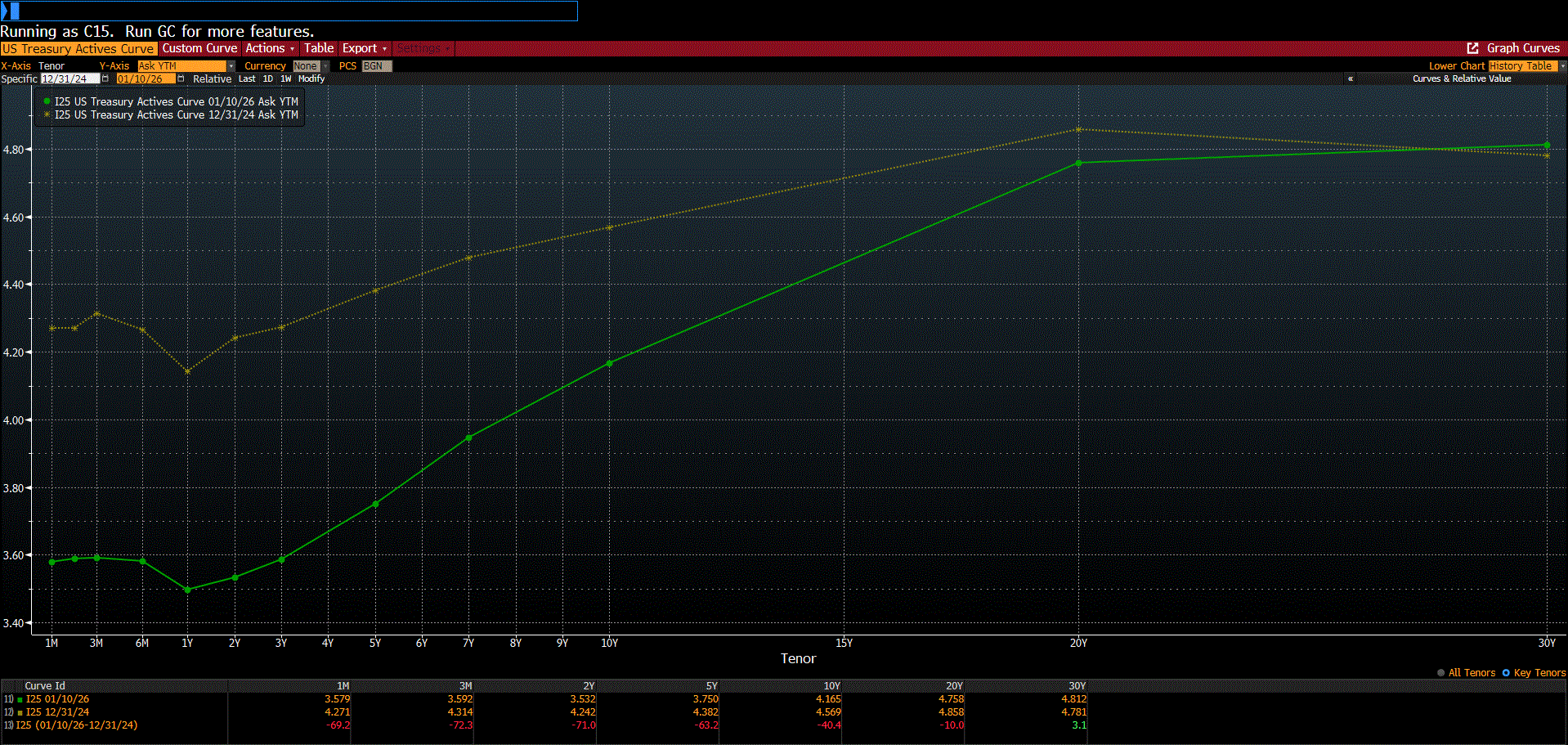Click green legend marker for 01/10/26 curve

(47, 101)
